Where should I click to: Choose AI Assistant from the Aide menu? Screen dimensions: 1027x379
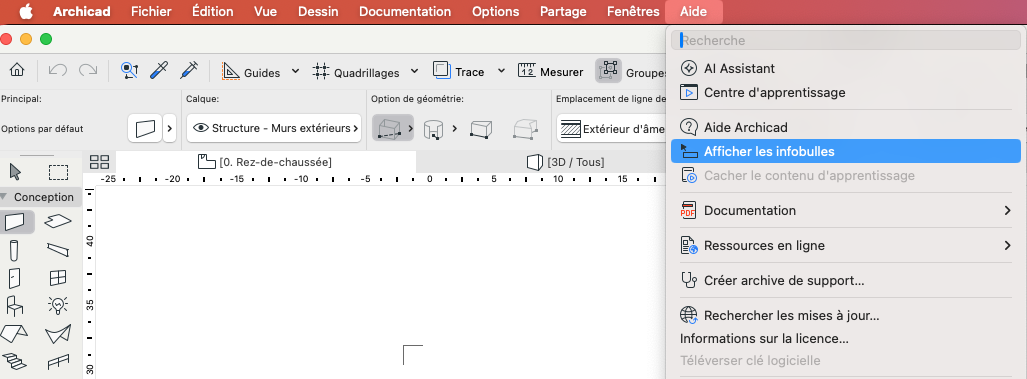846,68
